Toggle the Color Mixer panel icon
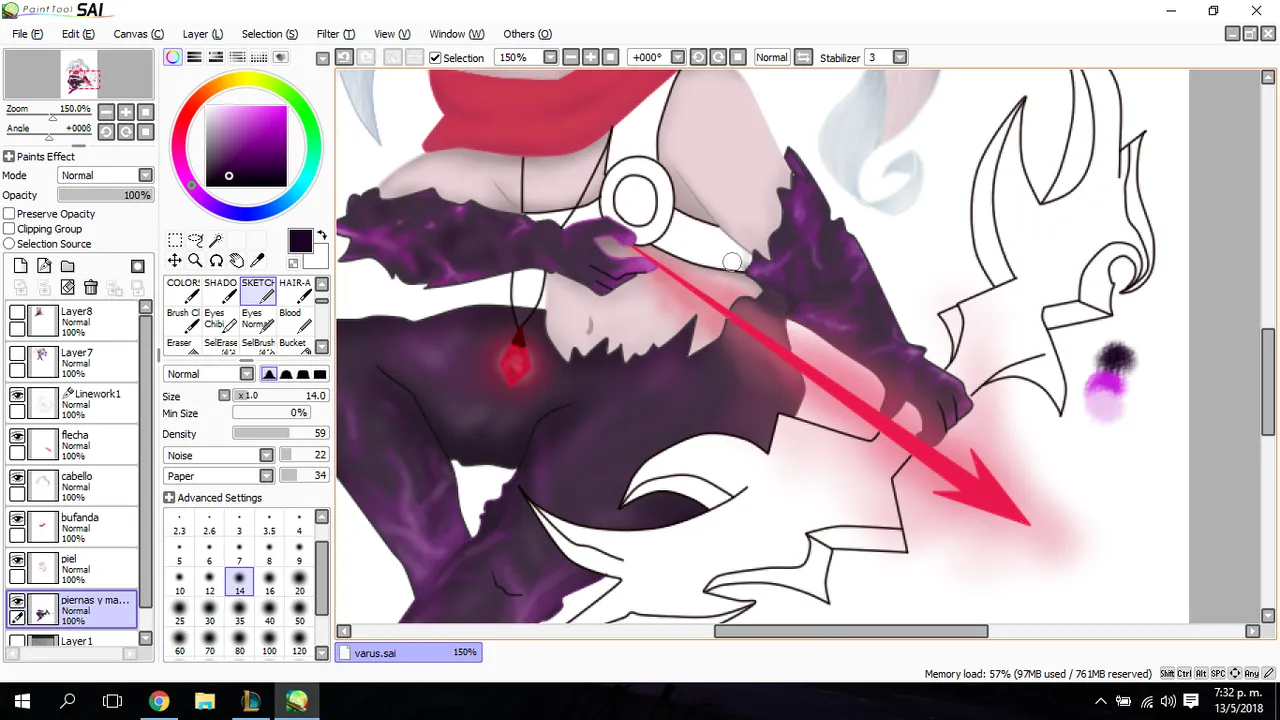The image size is (1280, 720). point(238,57)
